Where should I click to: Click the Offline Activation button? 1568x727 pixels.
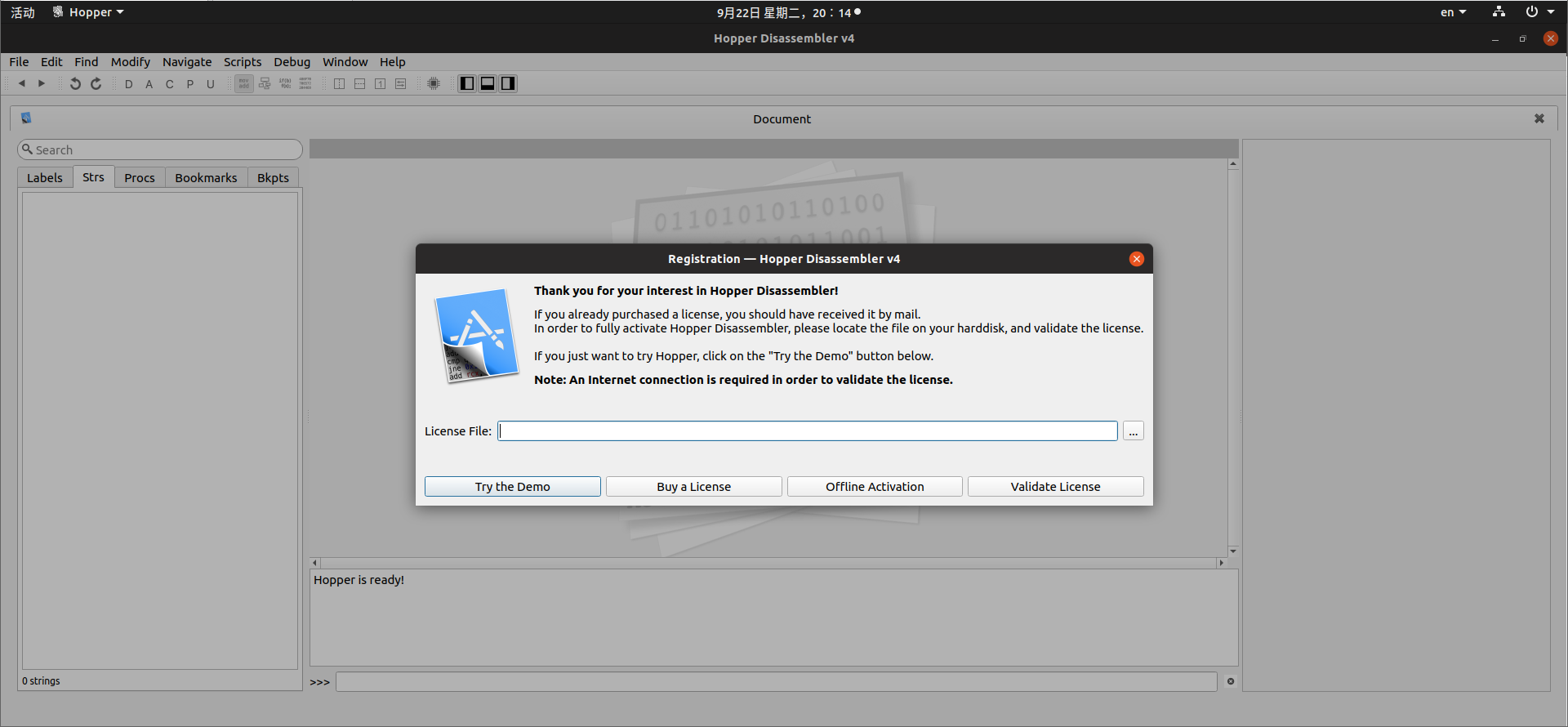[875, 487]
